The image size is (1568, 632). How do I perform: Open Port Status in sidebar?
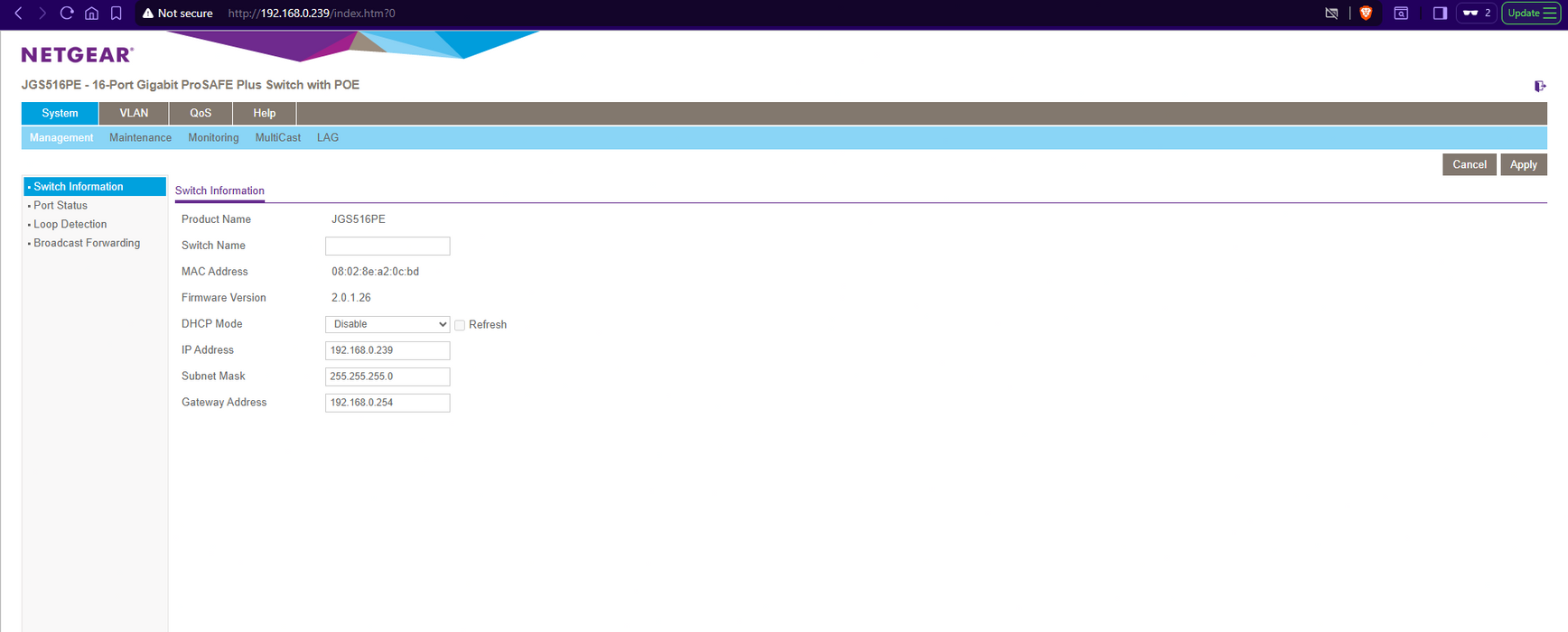(61, 205)
